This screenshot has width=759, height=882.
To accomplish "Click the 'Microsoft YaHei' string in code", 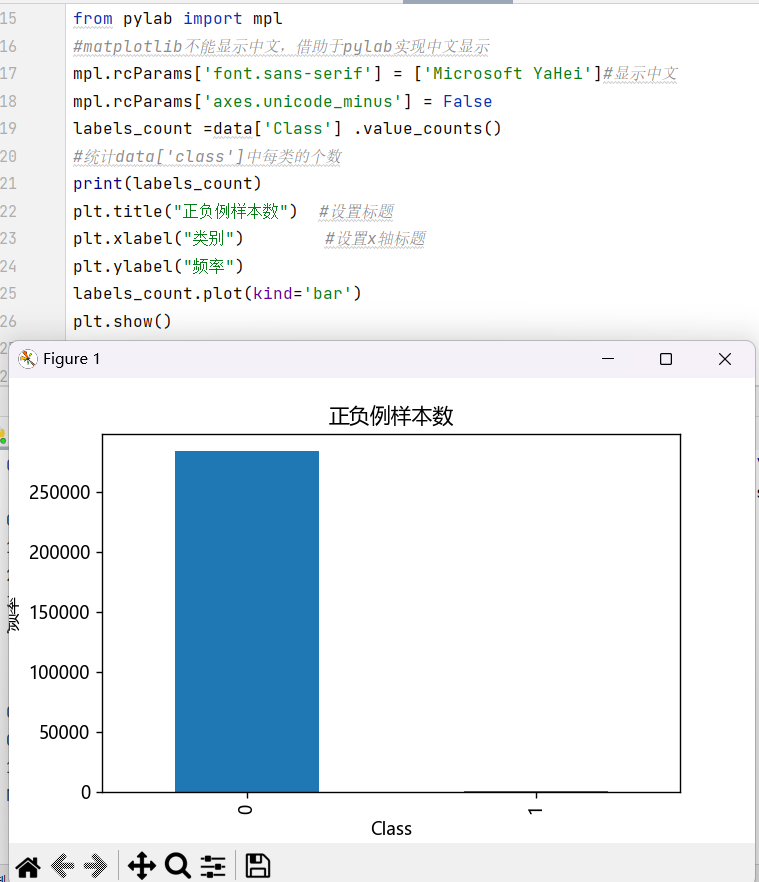I will tap(508, 74).
